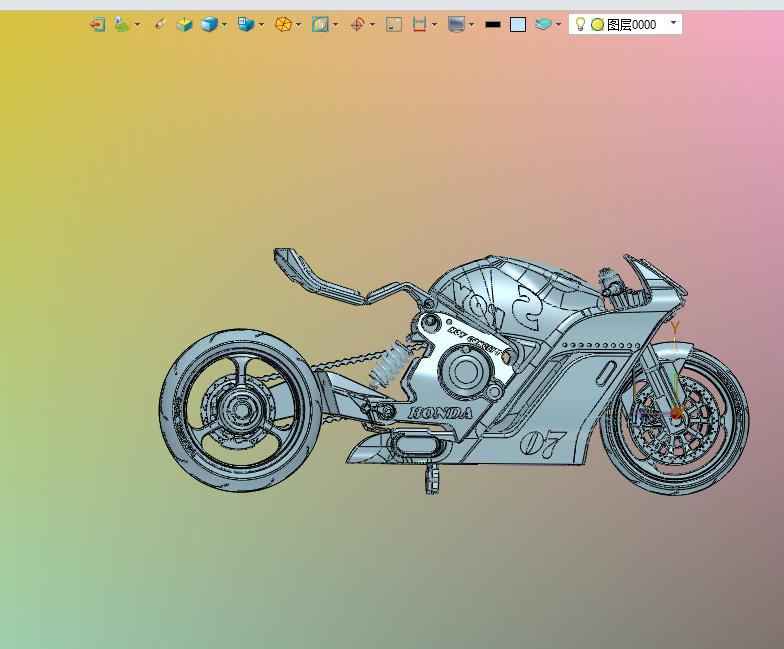This screenshot has width=784, height=649.
Task: Click the gray square icon before measure tool
Action: pyautogui.click(x=394, y=24)
